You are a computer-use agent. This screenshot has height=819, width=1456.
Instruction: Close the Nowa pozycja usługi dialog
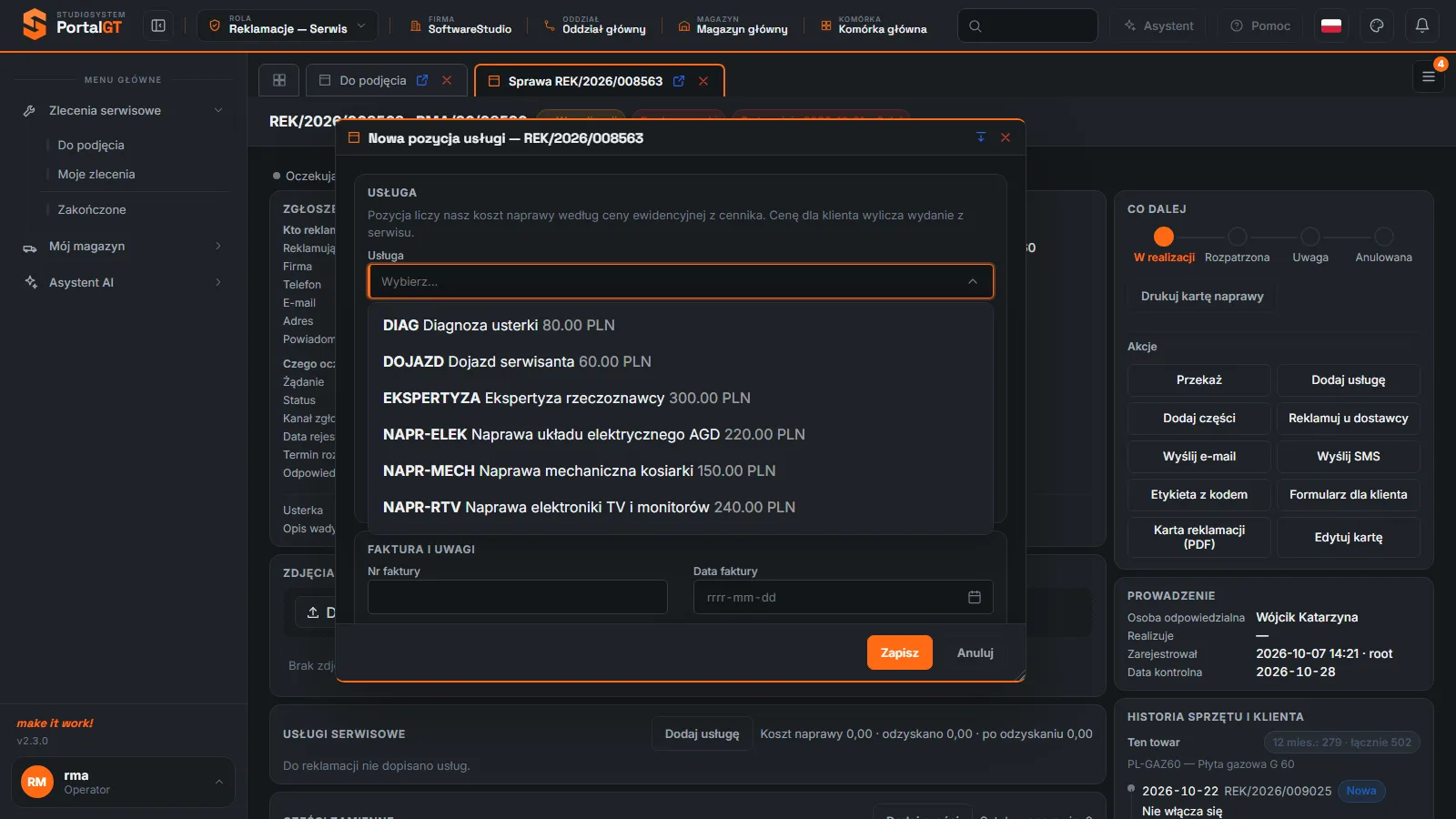[x=1006, y=137]
